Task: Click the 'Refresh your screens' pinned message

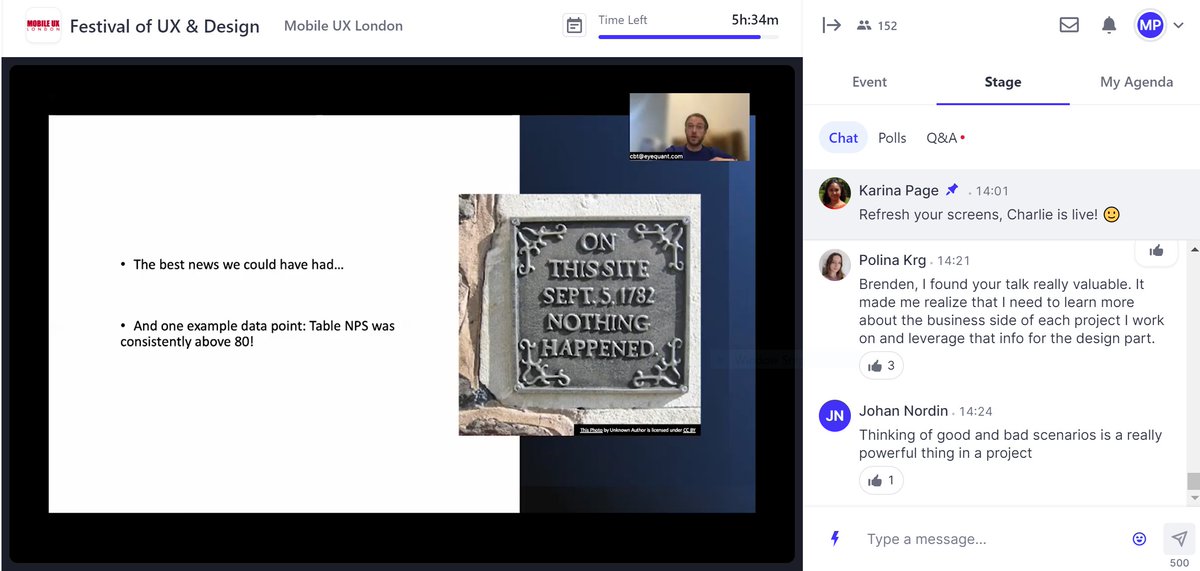Action: point(989,214)
